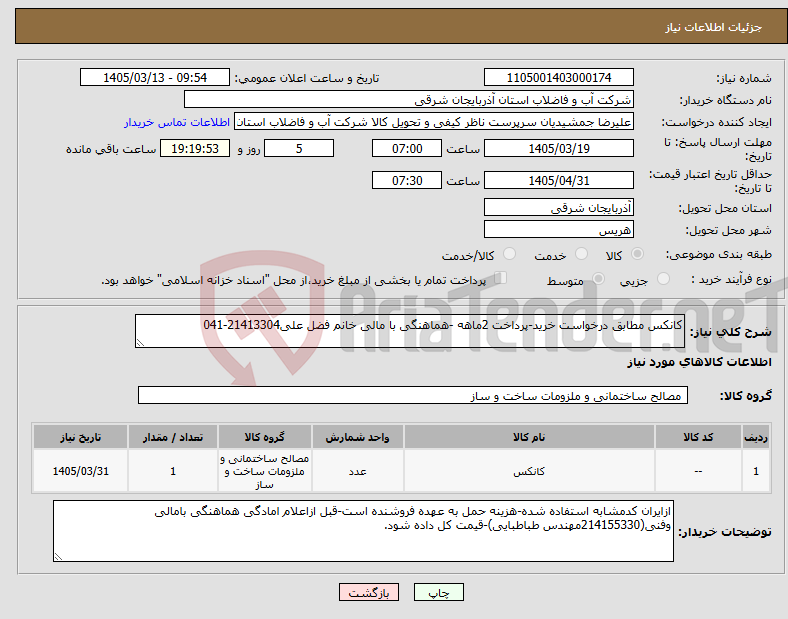Viewport: 788px width, 619px height.
Task: Click the گروه کالا column header
Action: (x=264, y=437)
